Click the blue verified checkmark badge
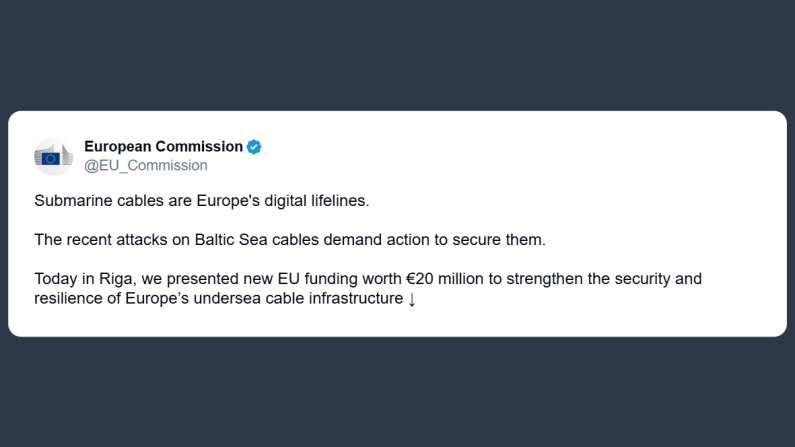Screen dimensions: 795x447 (254, 147)
